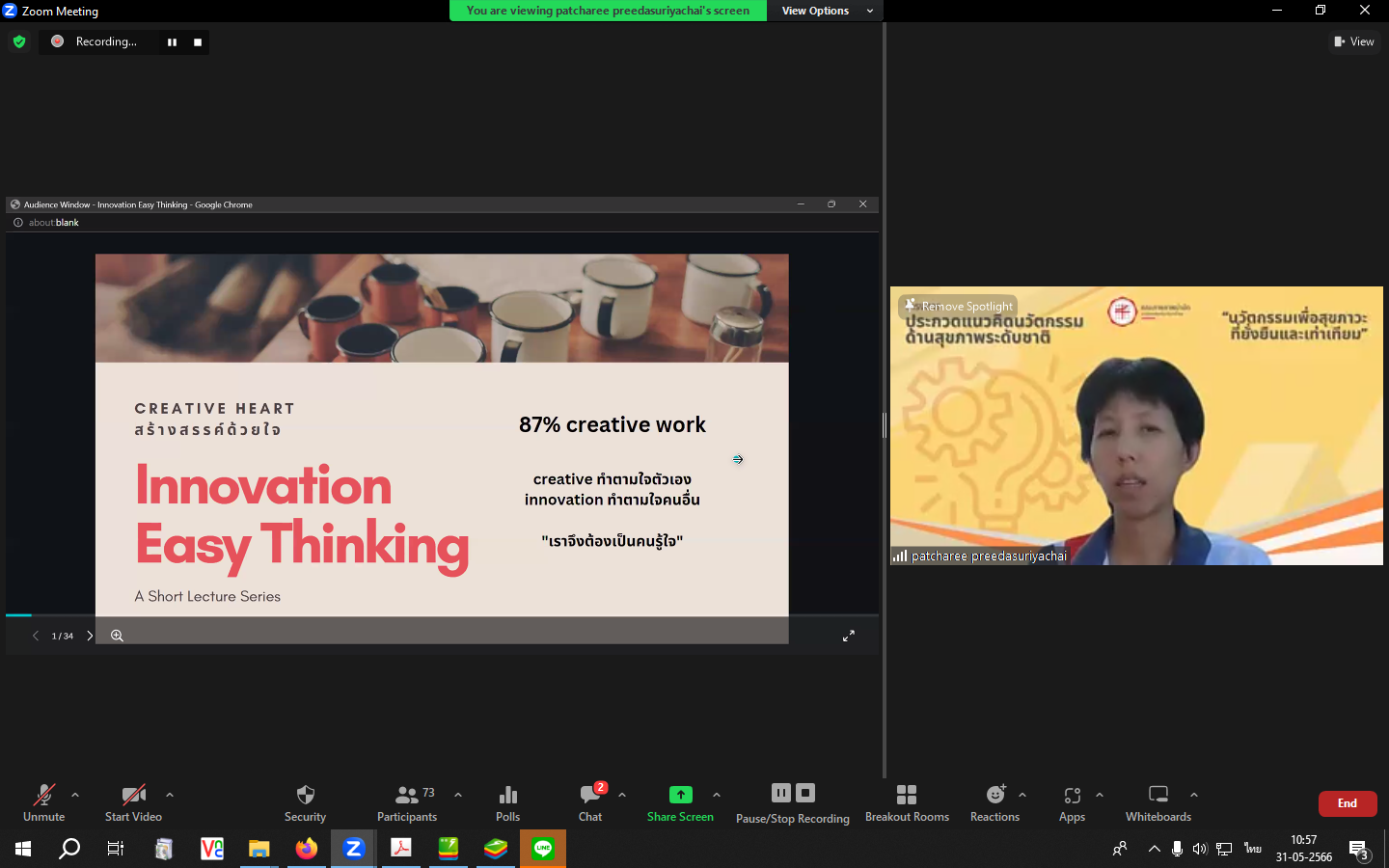The width and height of the screenshot is (1389, 868).
Task: Click the green Share Screen icon
Action: (x=680, y=795)
